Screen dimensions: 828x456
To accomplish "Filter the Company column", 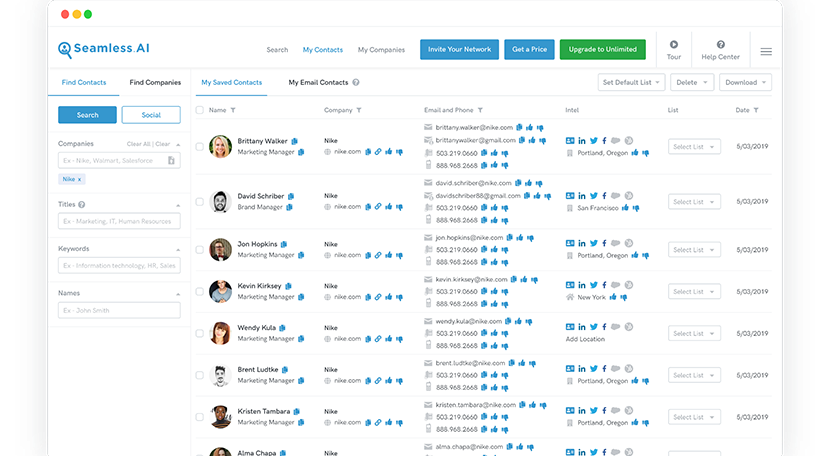I will (359, 110).
